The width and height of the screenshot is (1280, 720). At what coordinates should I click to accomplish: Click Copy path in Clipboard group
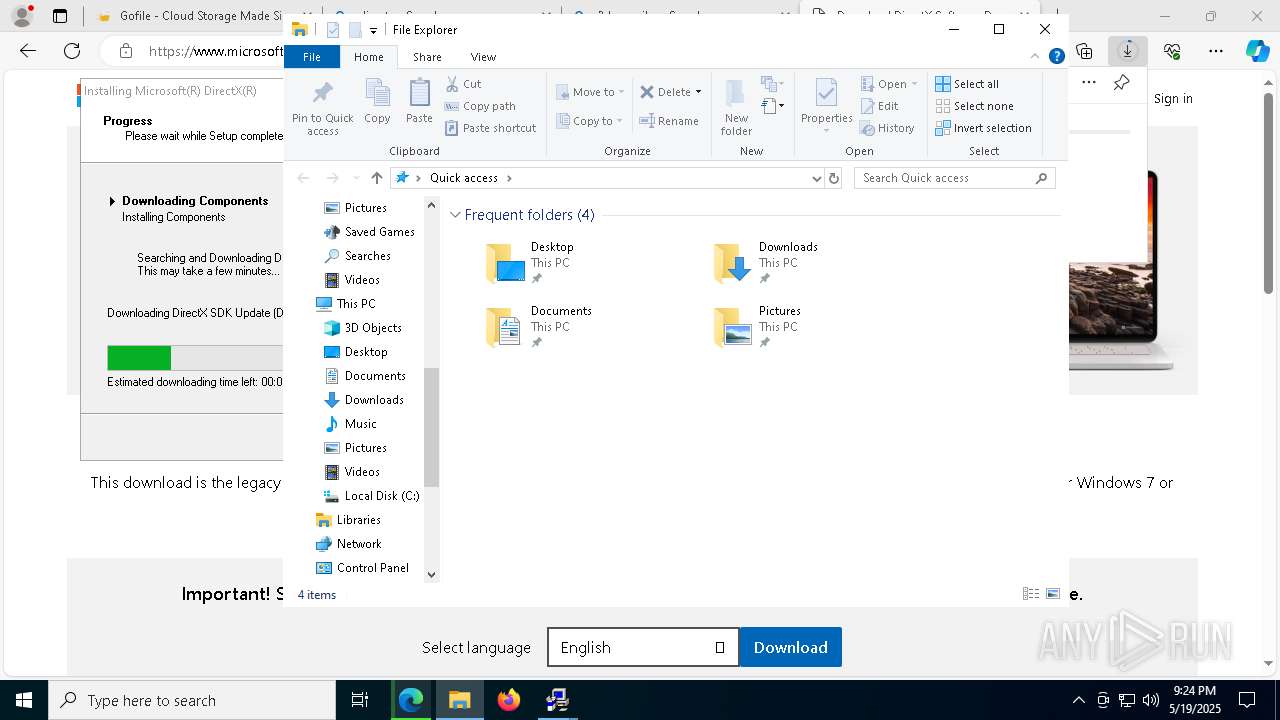pyautogui.click(x=480, y=106)
